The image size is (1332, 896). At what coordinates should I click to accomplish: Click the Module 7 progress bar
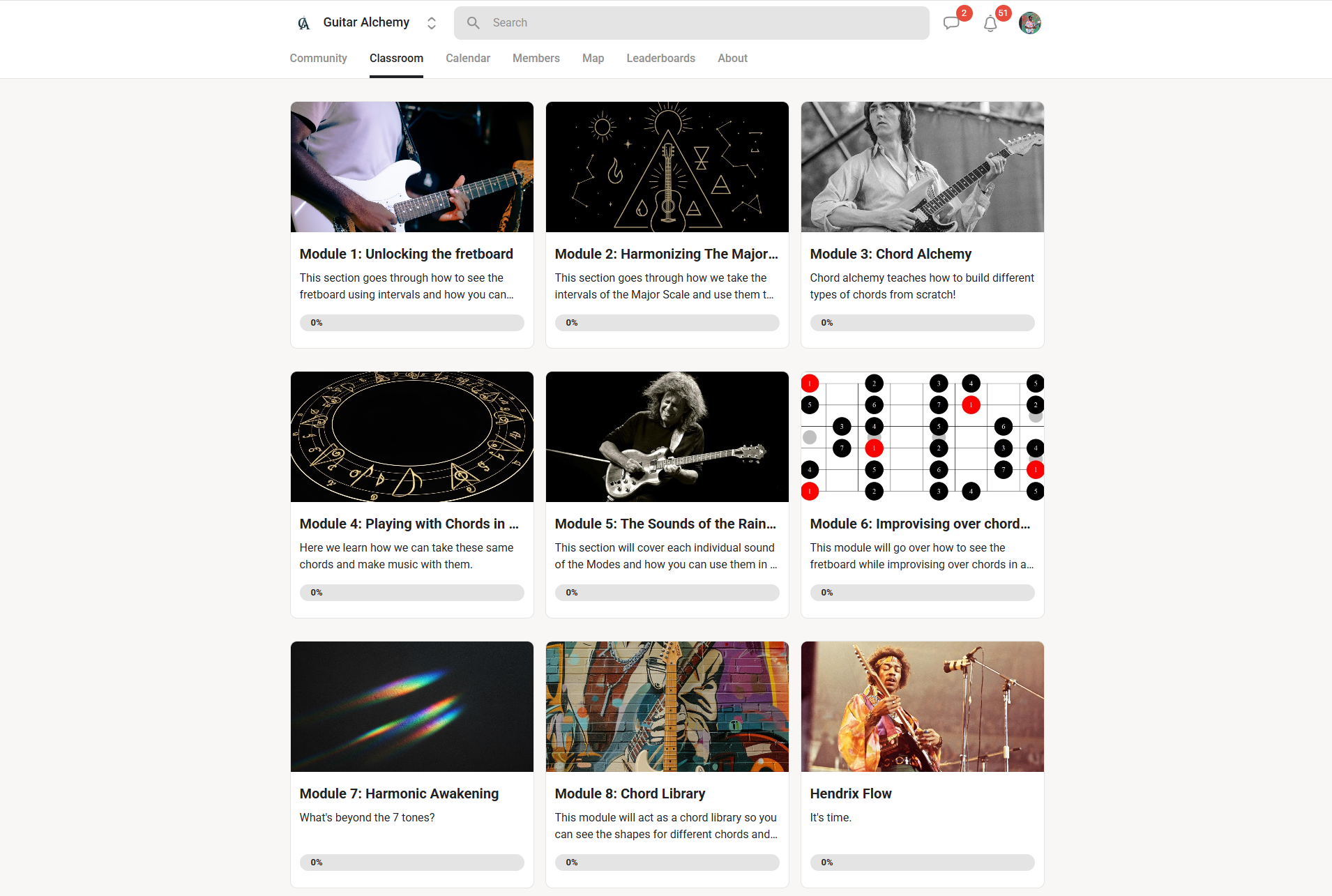[x=412, y=863]
